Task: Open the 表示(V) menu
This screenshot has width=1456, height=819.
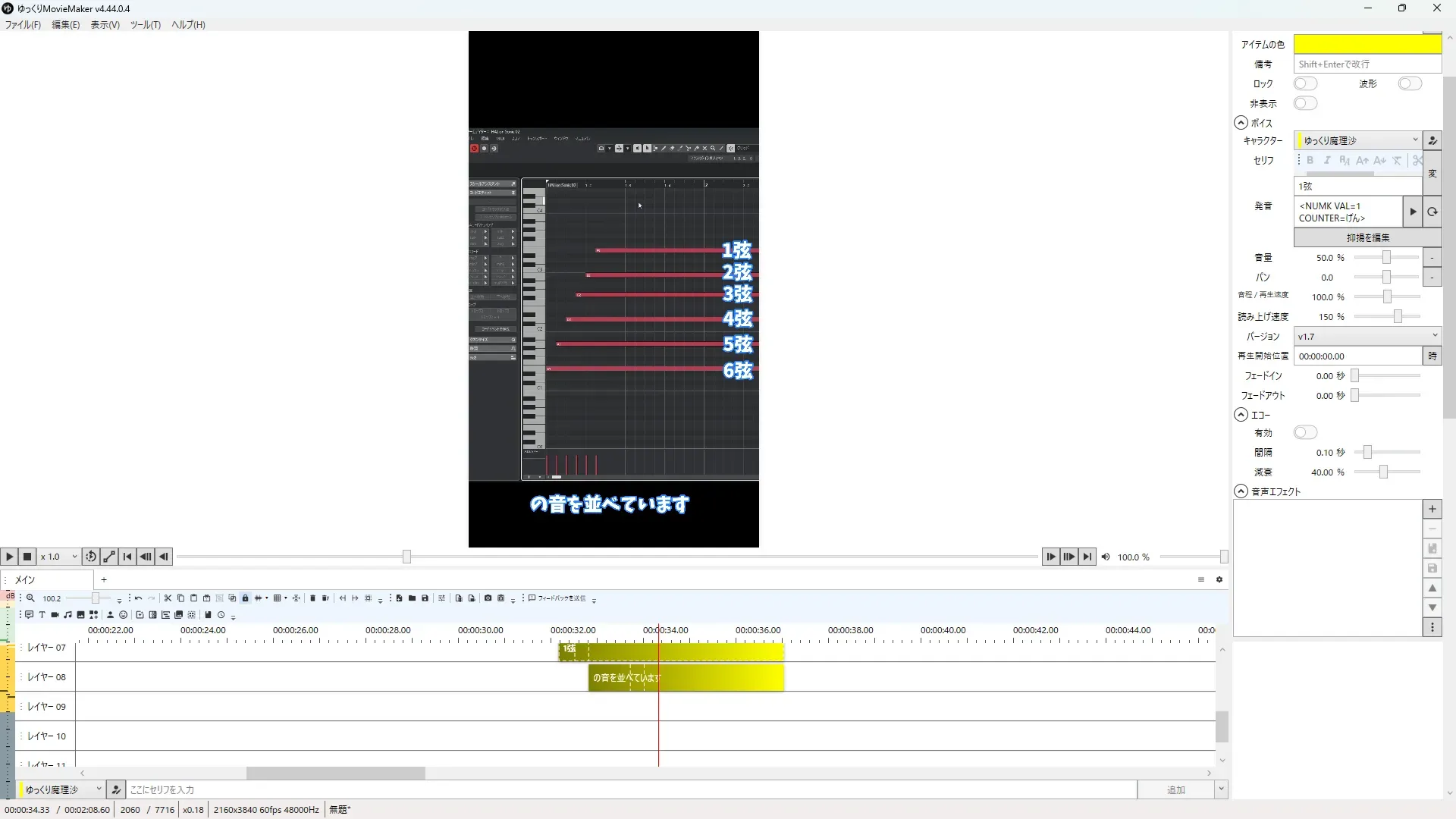Action: point(105,25)
